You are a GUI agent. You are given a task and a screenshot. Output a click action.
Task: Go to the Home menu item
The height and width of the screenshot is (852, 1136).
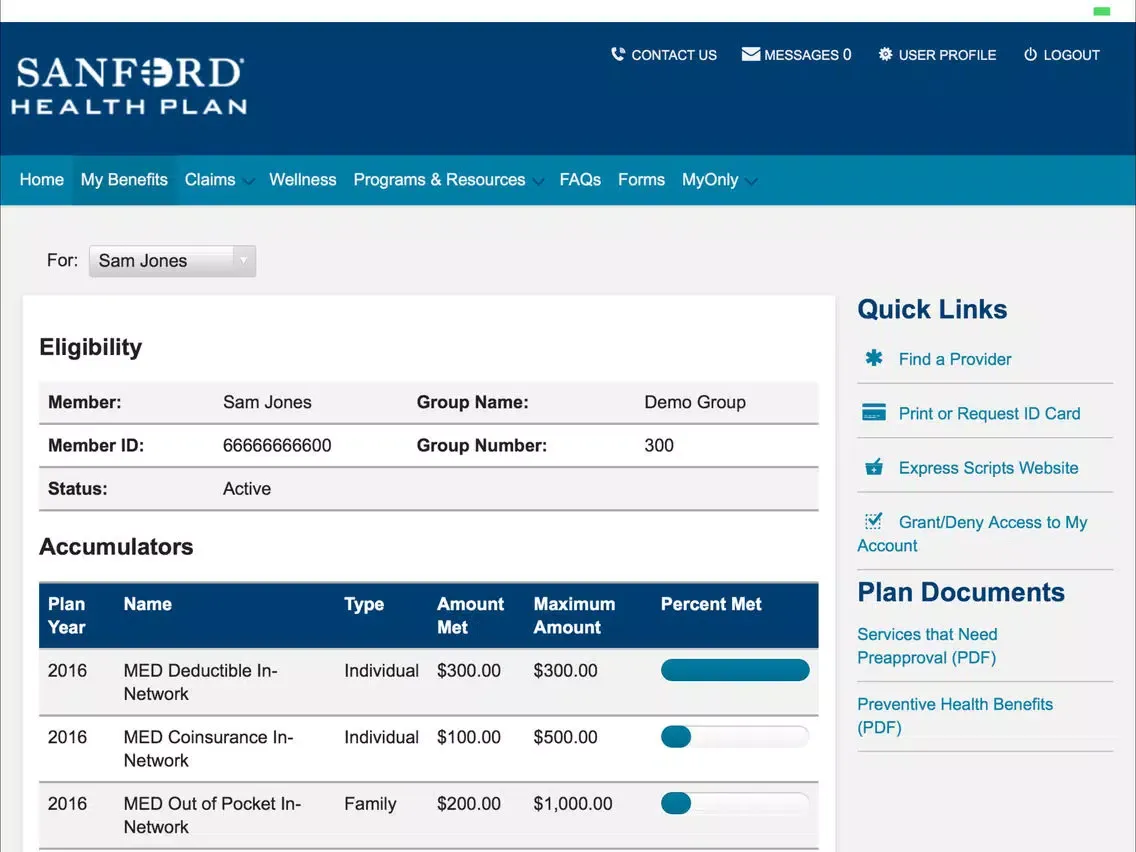pos(41,180)
